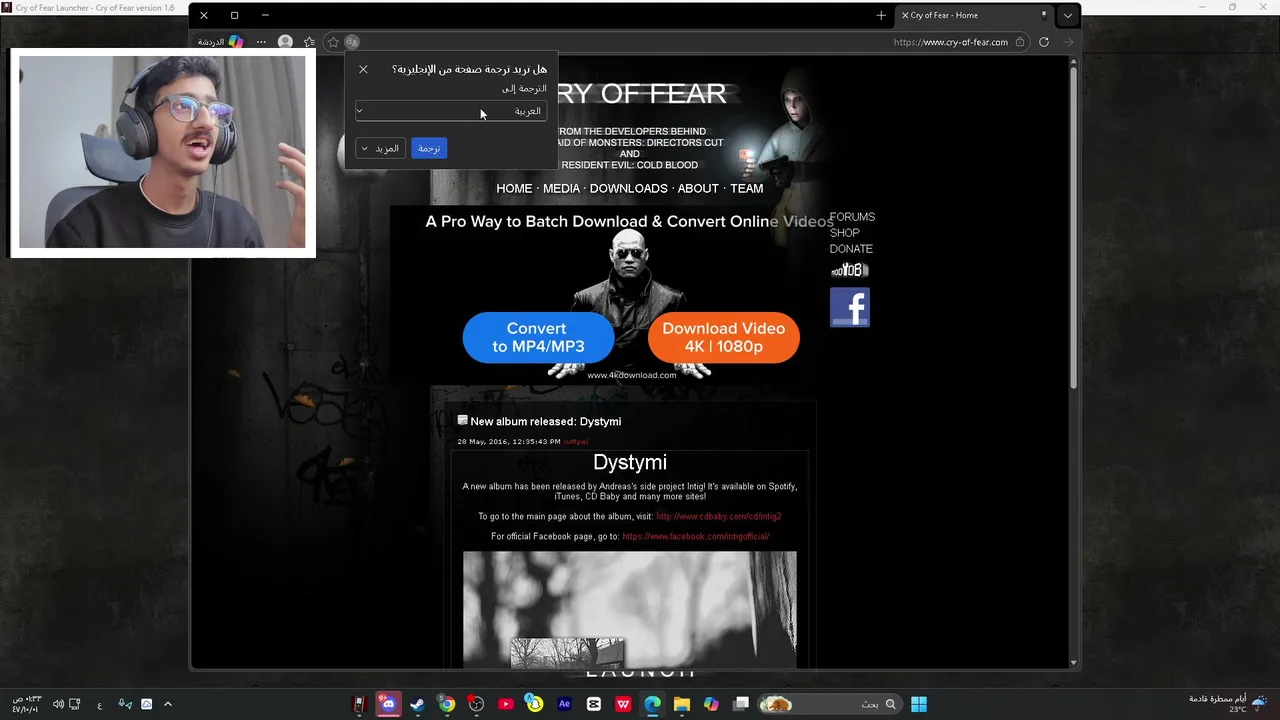Open Steam from taskbar
1280x720 pixels.
tap(417, 704)
